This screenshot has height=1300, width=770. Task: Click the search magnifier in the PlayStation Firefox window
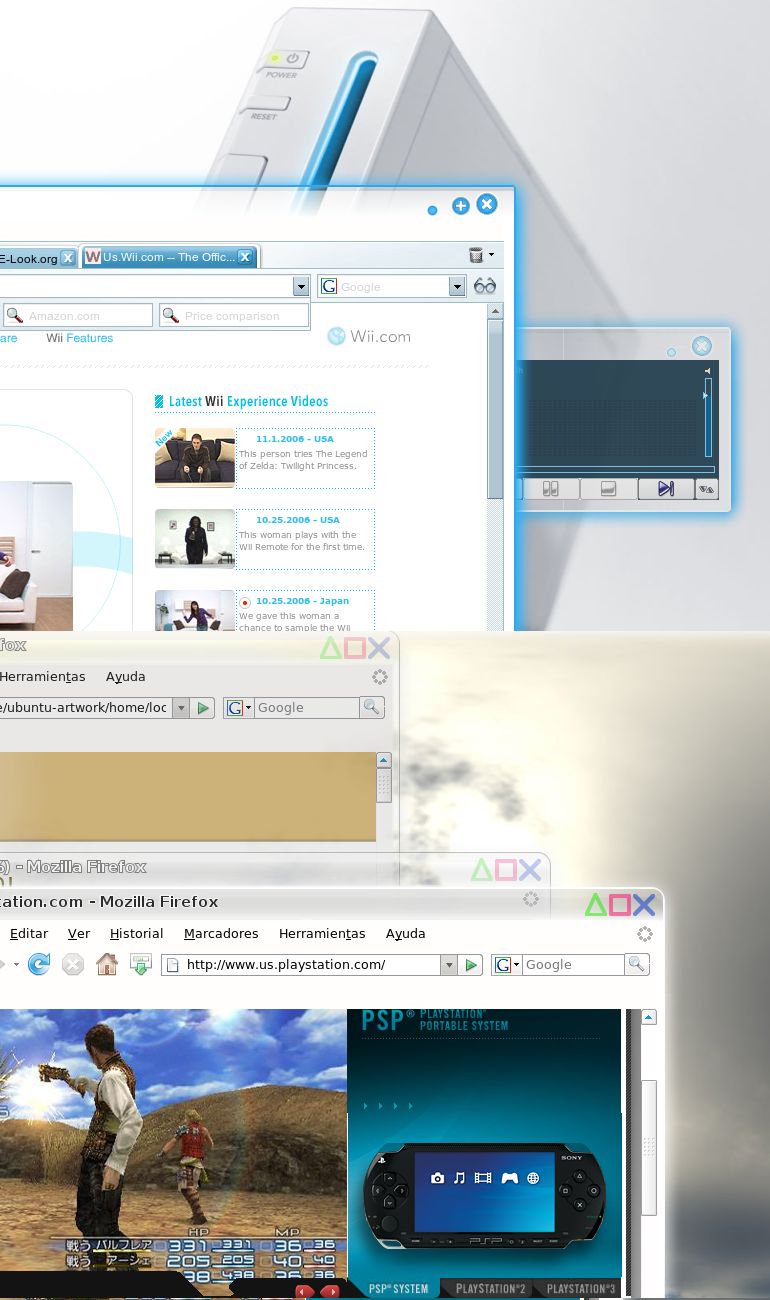[636, 964]
